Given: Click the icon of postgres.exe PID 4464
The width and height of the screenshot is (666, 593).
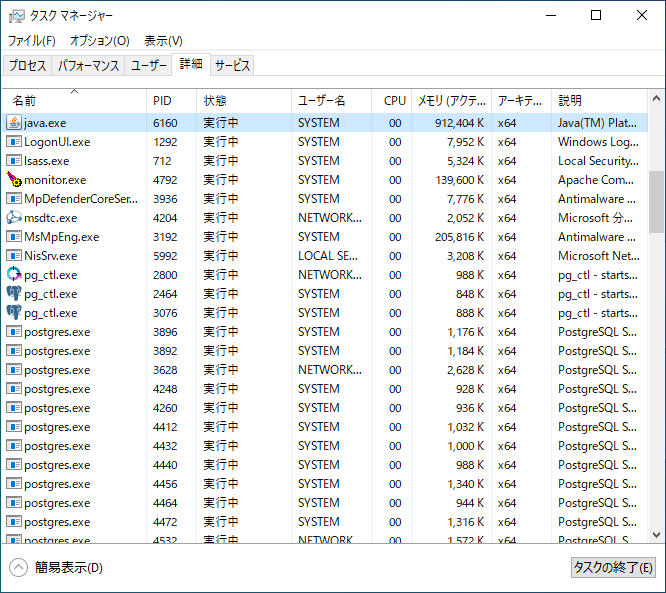Looking at the screenshot, I should pyautogui.click(x=14, y=503).
